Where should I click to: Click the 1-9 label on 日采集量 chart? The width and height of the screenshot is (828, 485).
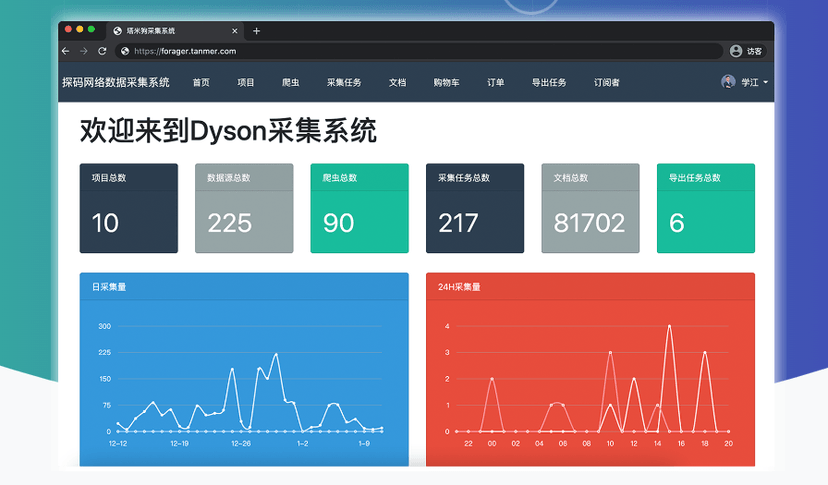[364, 444]
